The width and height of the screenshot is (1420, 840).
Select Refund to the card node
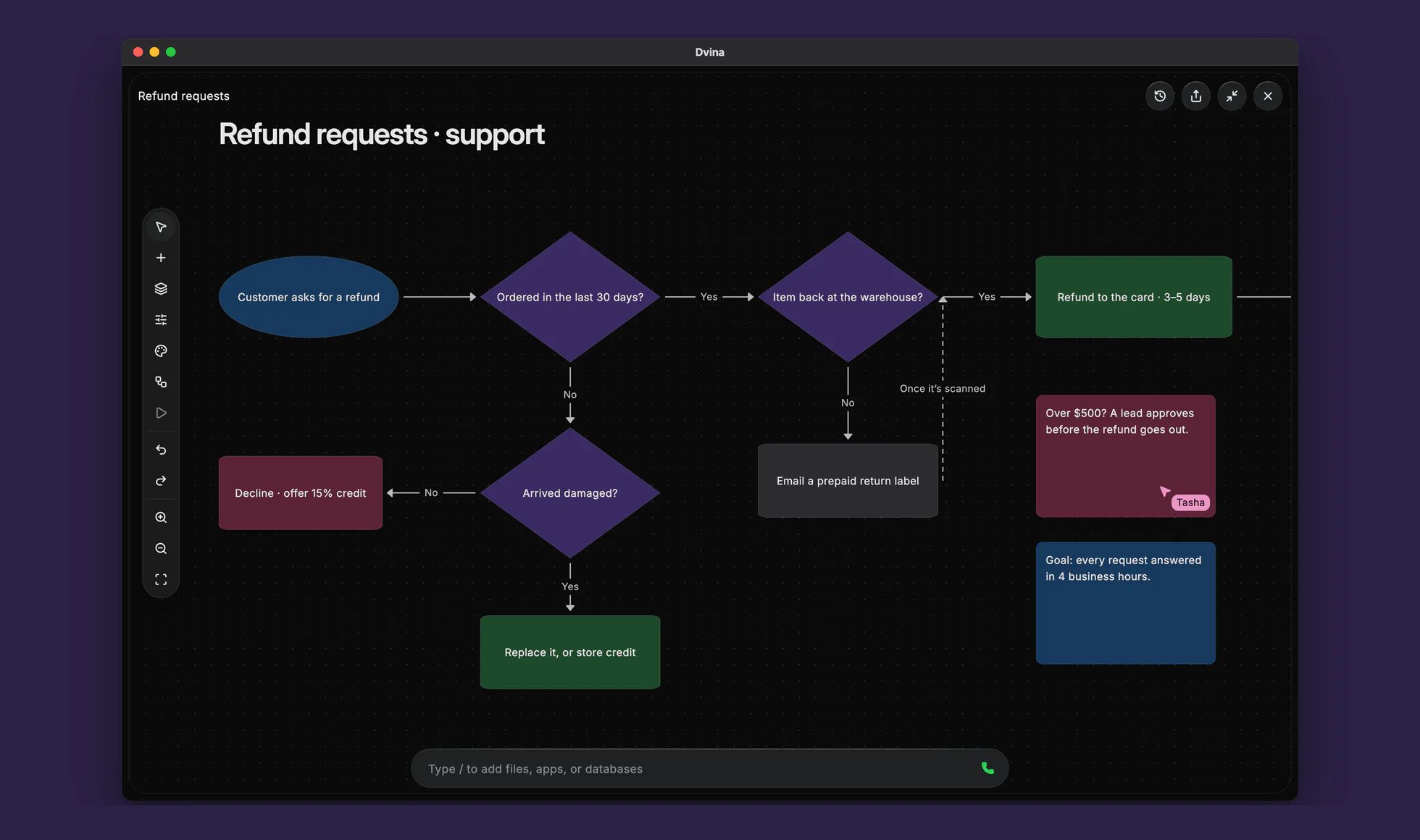point(1134,297)
